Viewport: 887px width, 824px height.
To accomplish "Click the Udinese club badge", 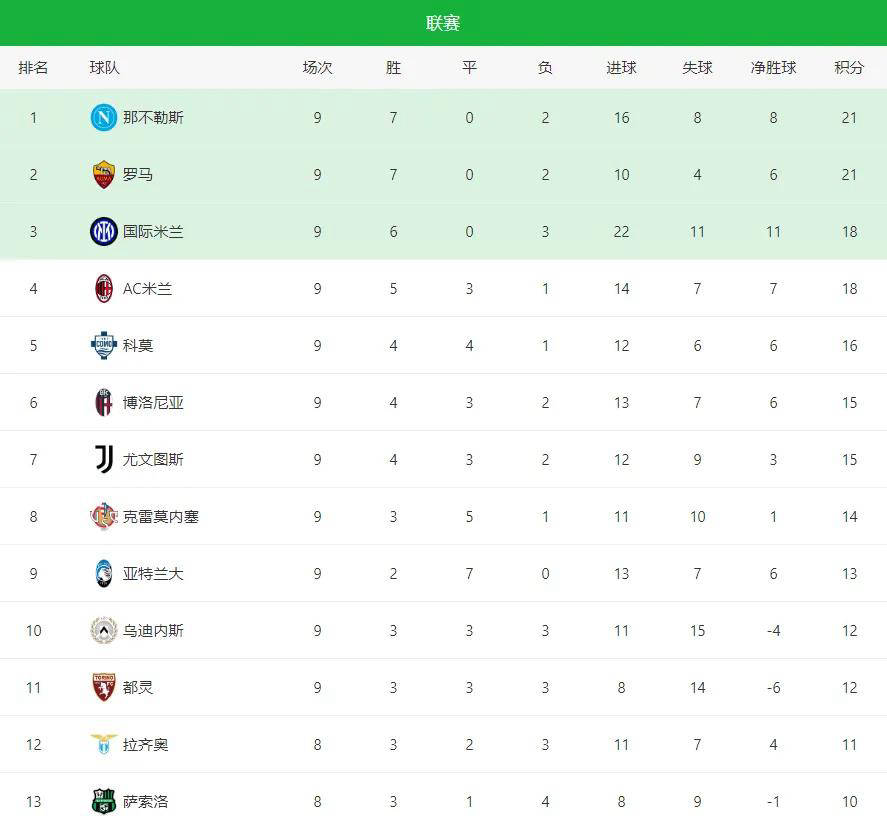I will [104, 631].
